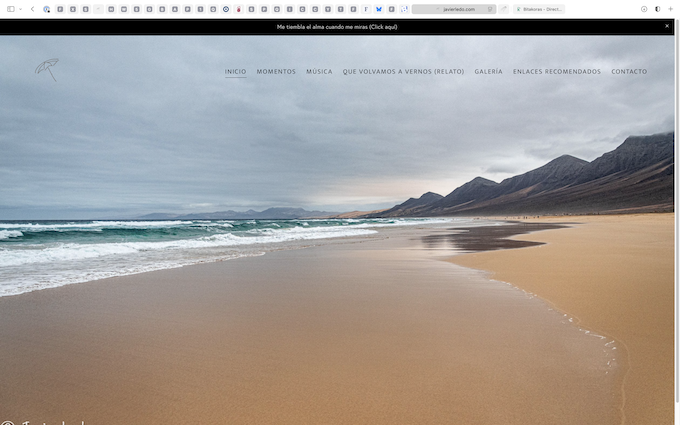Open the tab with the dotted blue favicon
This screenshot has height=425, width=680.
[404, 9]
